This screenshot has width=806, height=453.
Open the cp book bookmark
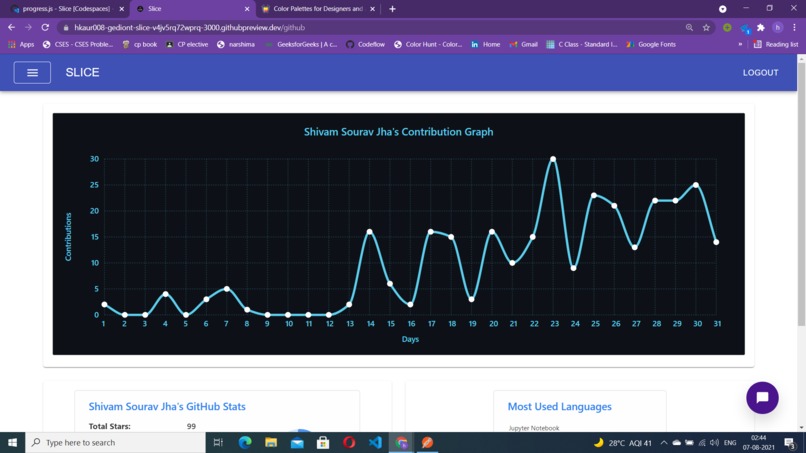[140, 44]
